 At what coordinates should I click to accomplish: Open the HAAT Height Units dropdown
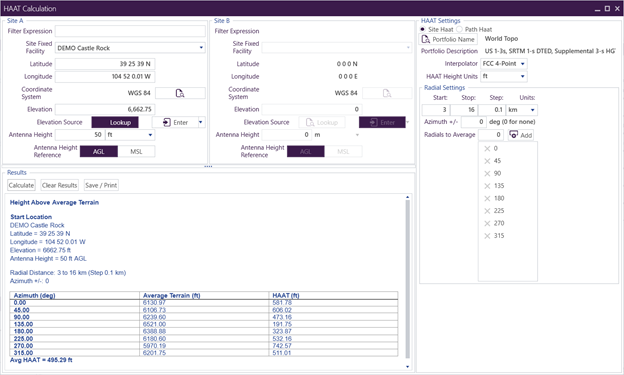(x=523, y=76)
